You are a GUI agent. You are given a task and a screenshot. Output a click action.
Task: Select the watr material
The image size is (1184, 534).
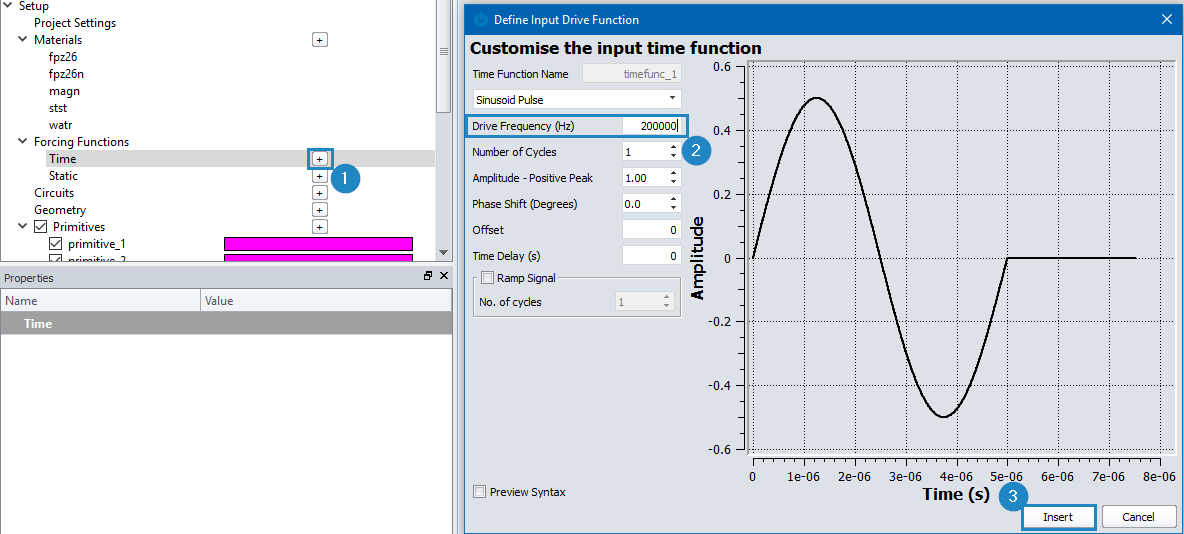[60, 125]
